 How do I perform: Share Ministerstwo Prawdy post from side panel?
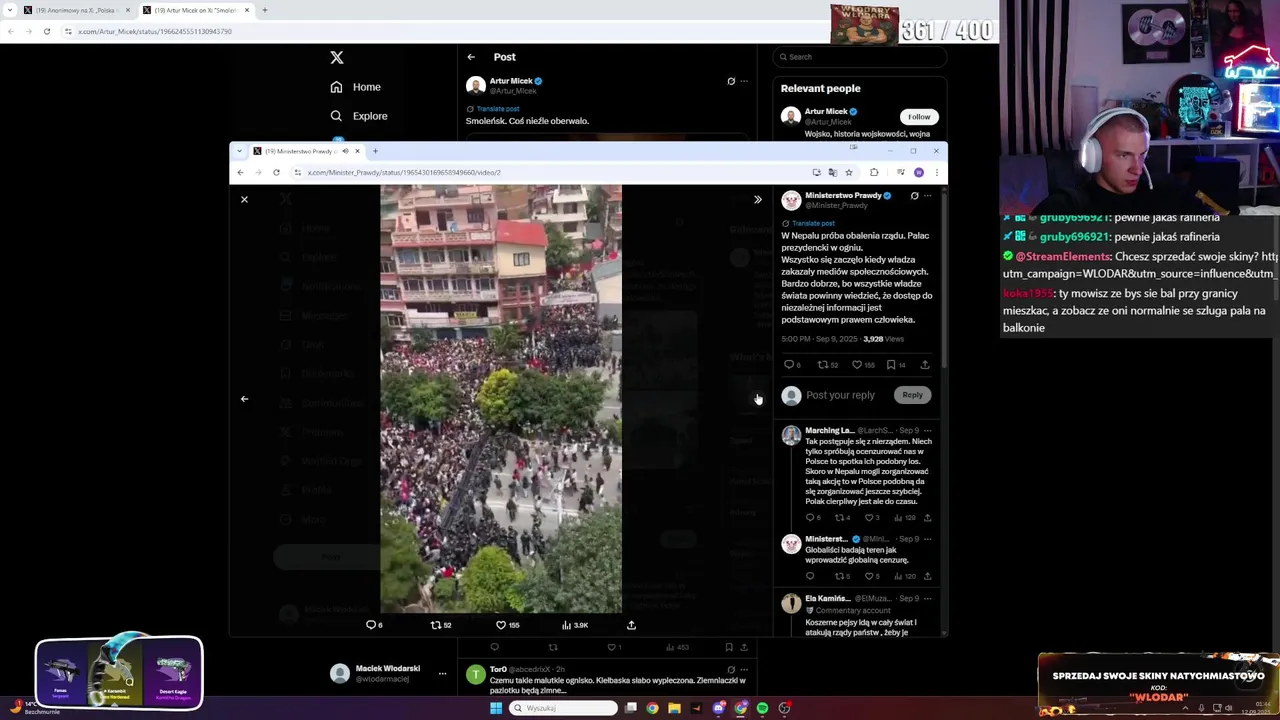click(924, 365)
